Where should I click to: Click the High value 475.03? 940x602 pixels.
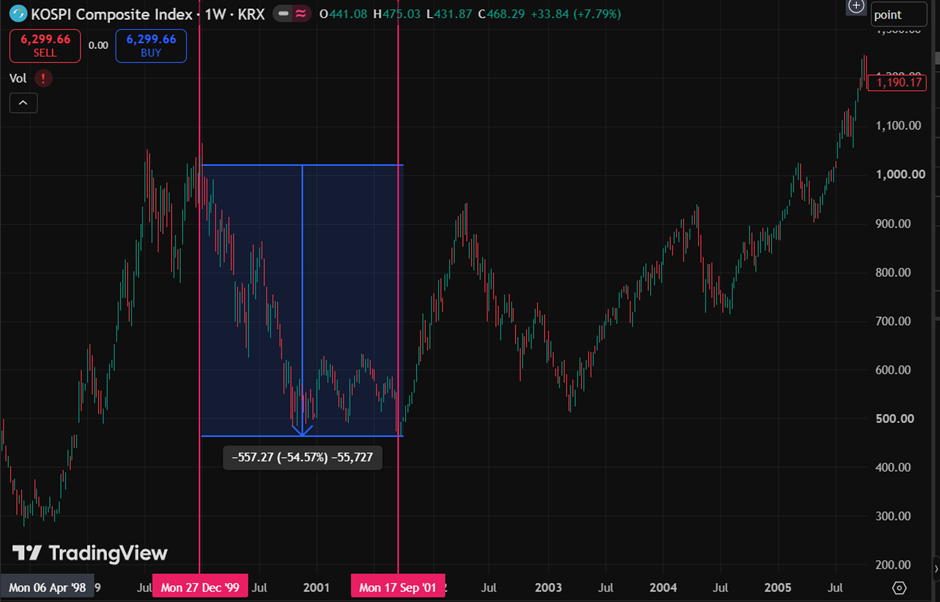(401, 14)
